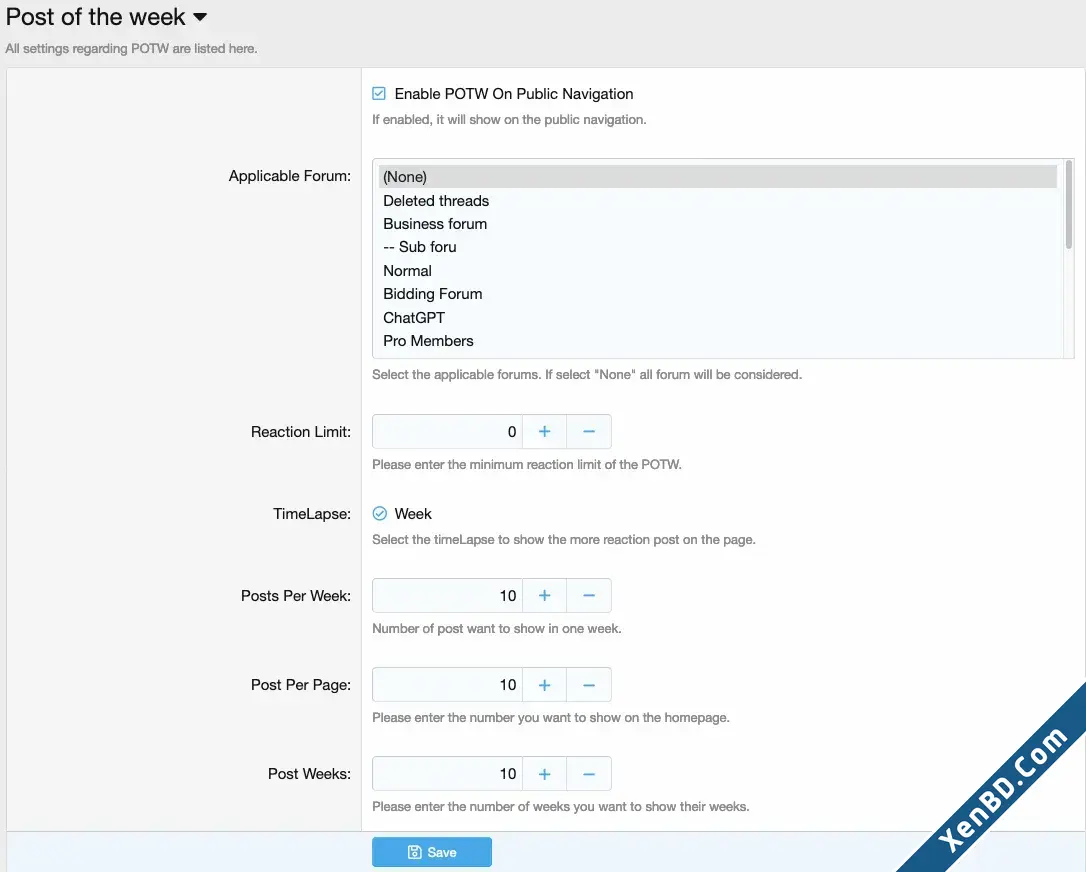
Task: Click the Applicable Forum list scrollbar
Action: tap(1069, 204)
